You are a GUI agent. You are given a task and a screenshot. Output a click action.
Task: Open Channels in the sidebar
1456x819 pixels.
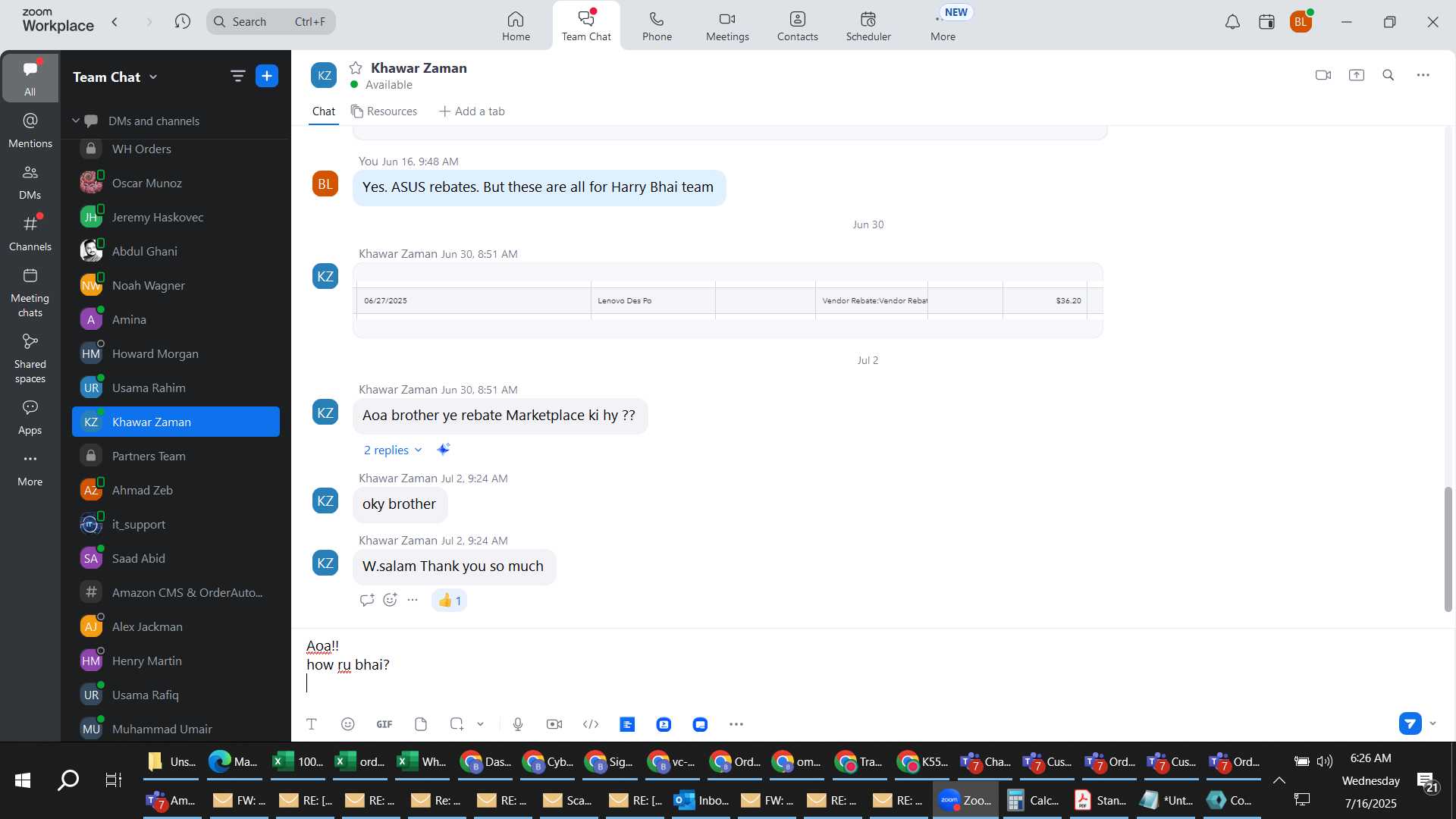(x=30, y=234)
